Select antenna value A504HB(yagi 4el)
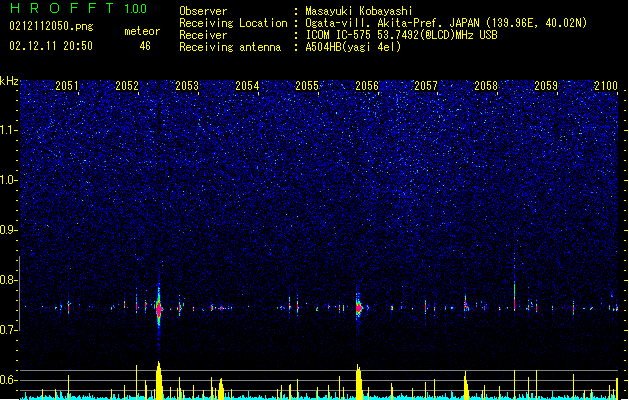 [353, 47]
